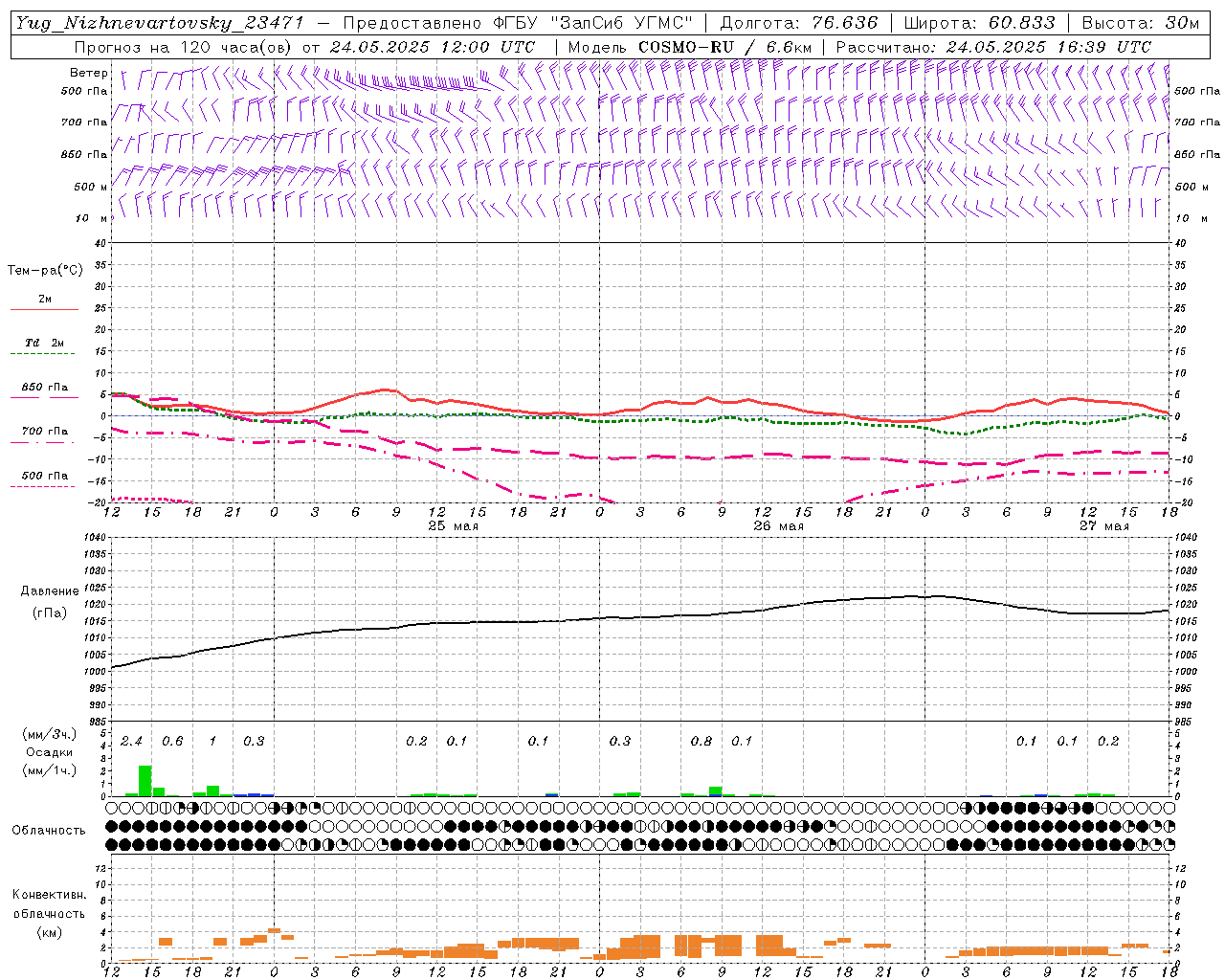
Task: Click the 700 гПа temperature legend entry
Action: [45, 432]
